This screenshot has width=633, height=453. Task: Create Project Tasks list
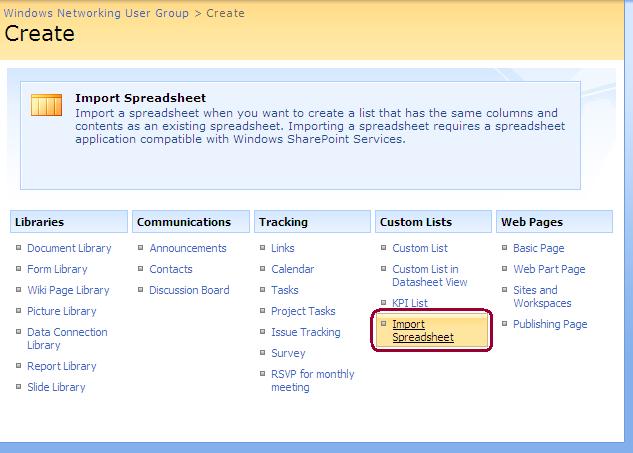303,311
